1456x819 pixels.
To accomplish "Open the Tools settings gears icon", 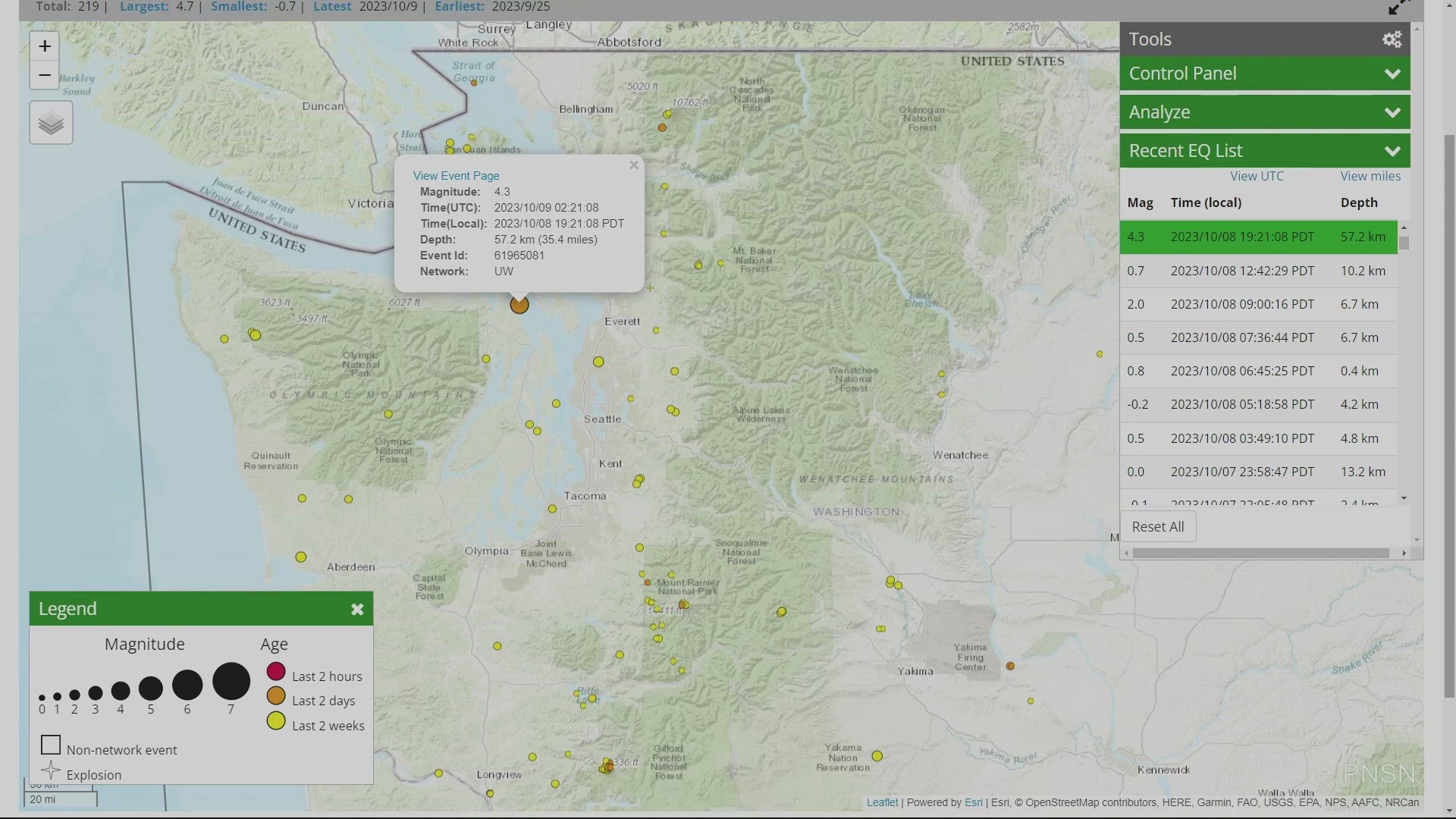I will click(1392, 39).
